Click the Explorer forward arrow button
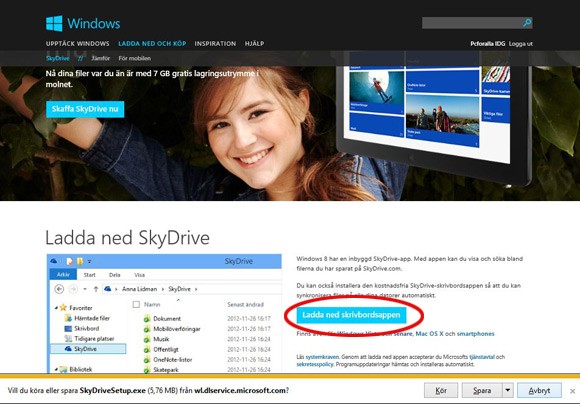This screenshot has width=580, height=404. [73, 289]
